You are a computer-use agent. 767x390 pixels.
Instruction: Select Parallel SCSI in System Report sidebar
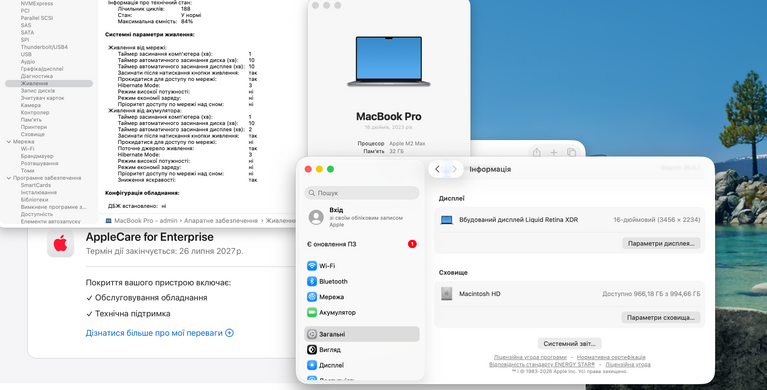tap(37, 18)
